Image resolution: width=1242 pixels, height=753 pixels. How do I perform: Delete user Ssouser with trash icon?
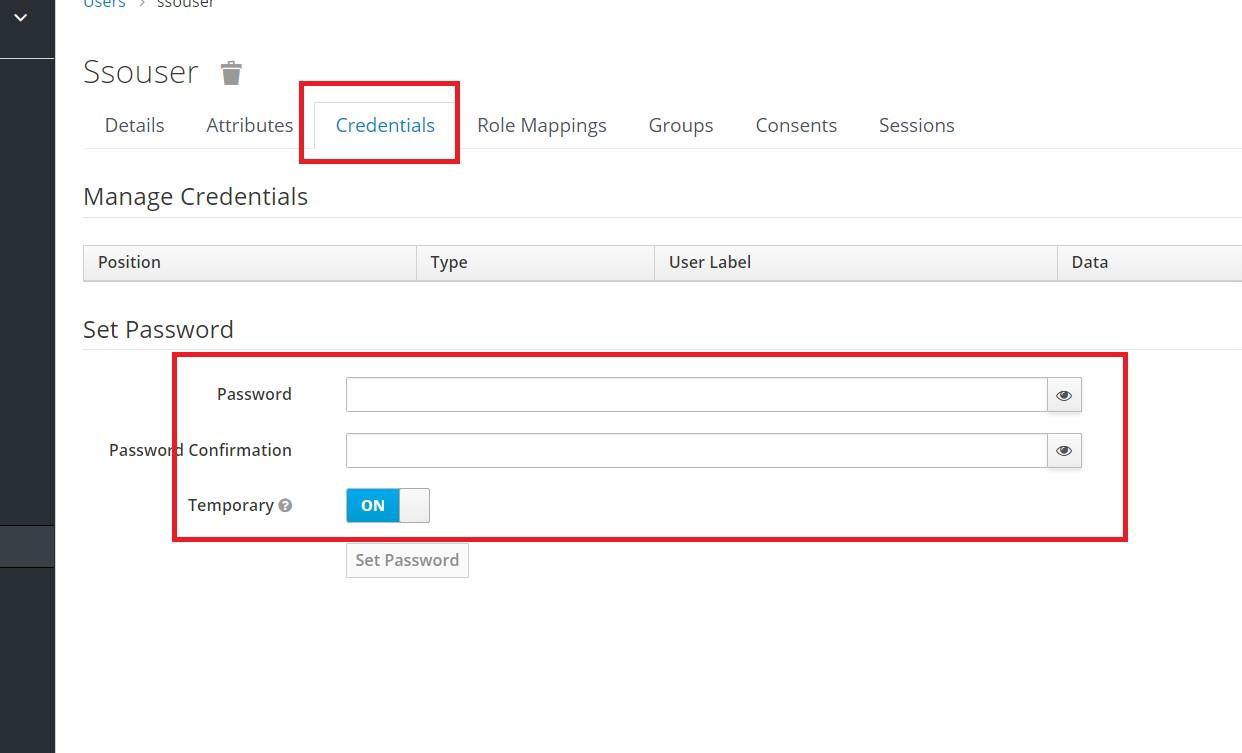231,73
